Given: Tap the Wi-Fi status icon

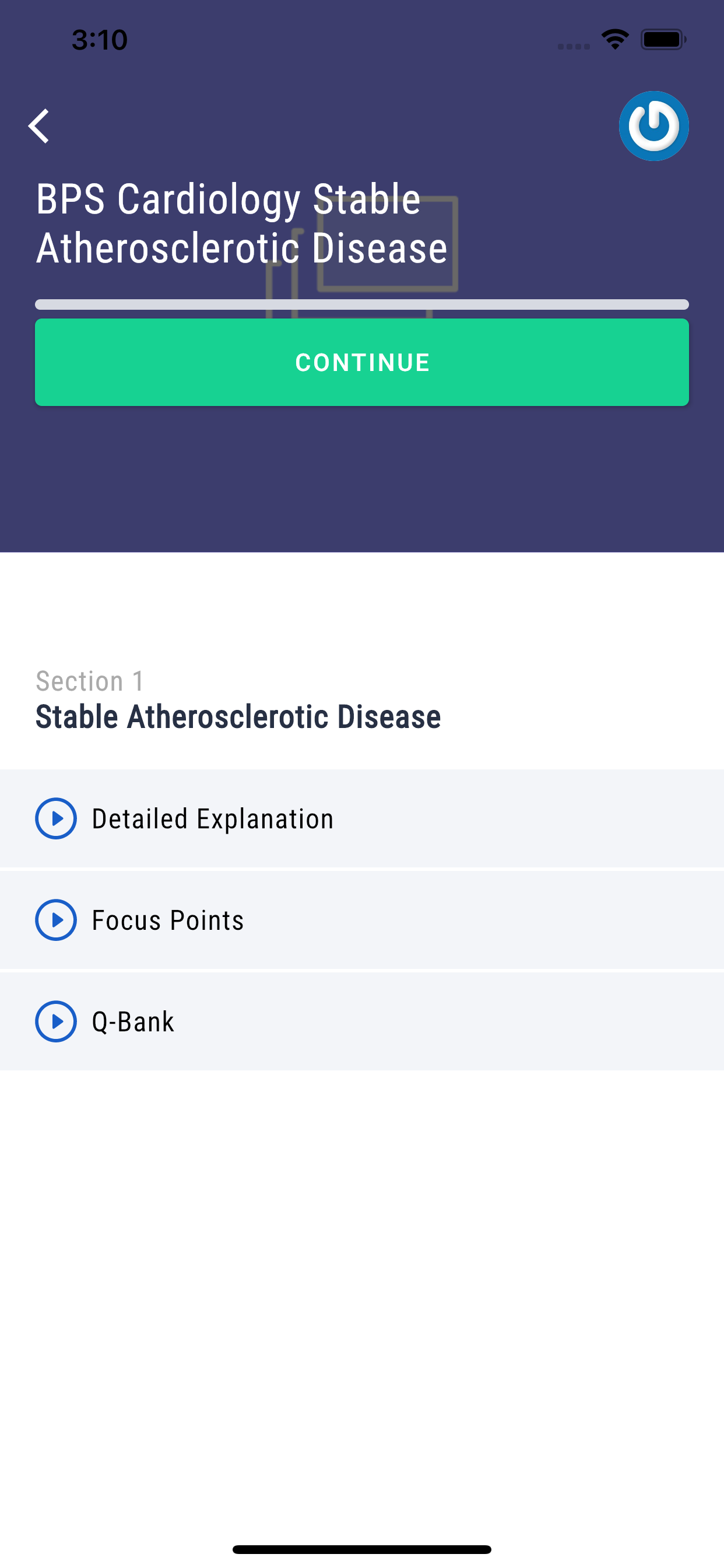Looking at the screenshot, I should point(615,40).
